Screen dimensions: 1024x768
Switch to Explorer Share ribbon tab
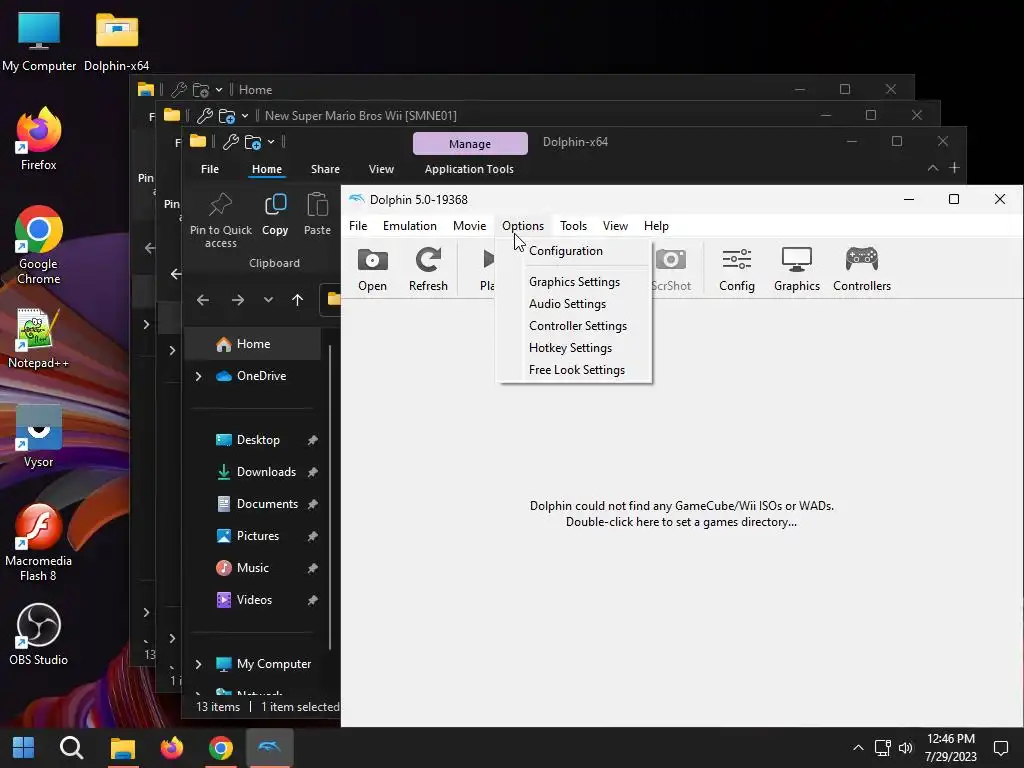click(x=325, y=169)
